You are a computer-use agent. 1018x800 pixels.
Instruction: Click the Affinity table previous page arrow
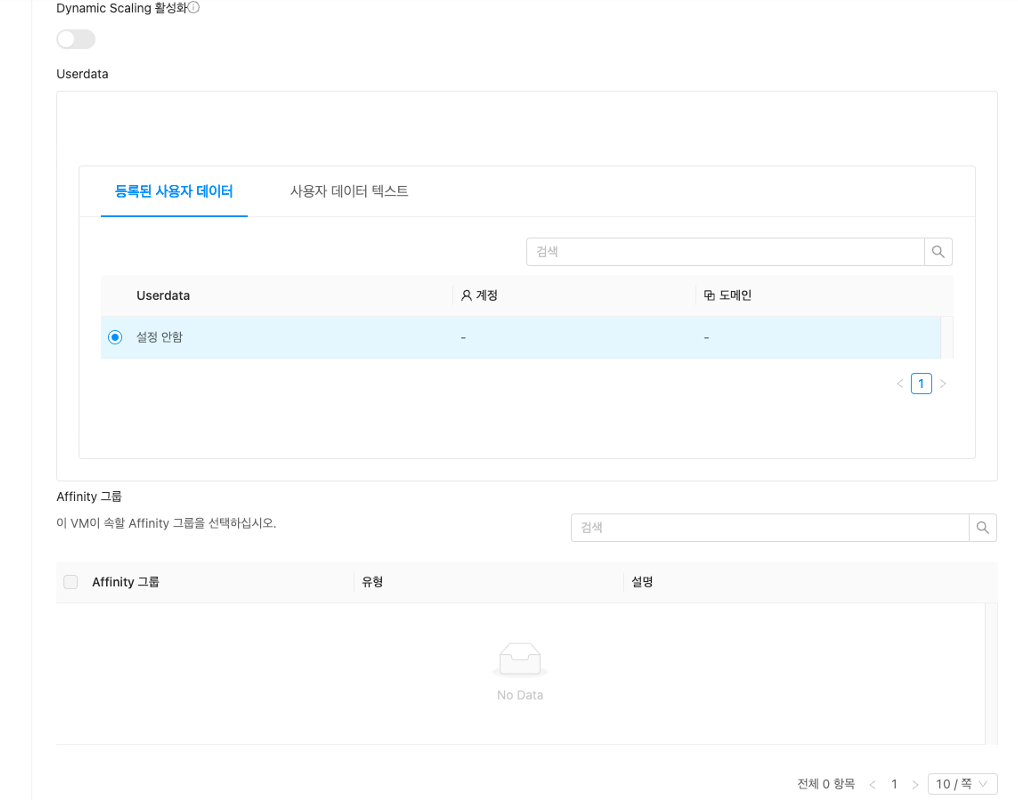pos(873,785)
